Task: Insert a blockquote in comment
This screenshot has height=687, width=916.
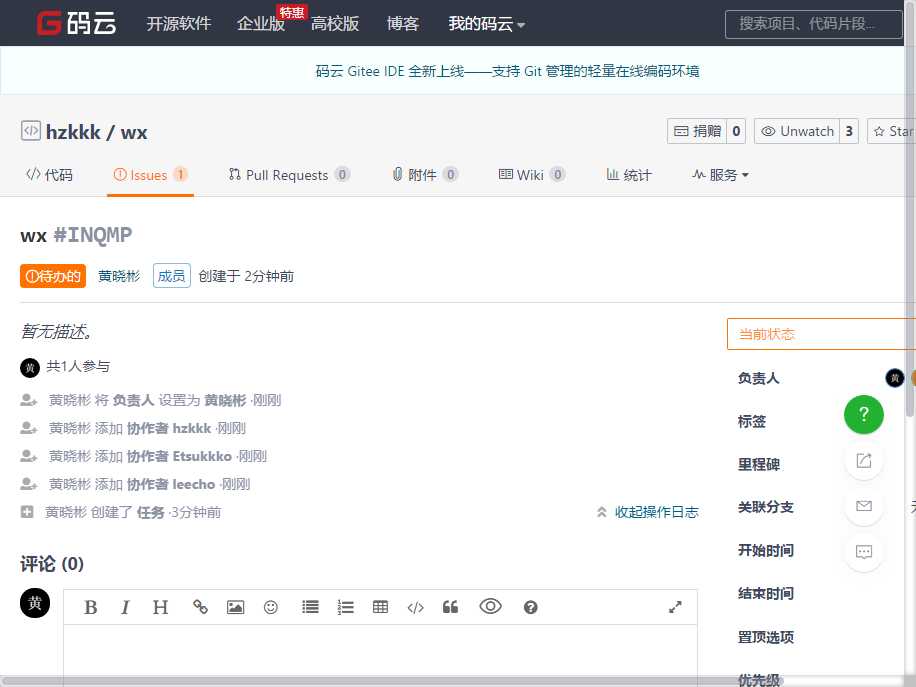Action: click(450, 608)
